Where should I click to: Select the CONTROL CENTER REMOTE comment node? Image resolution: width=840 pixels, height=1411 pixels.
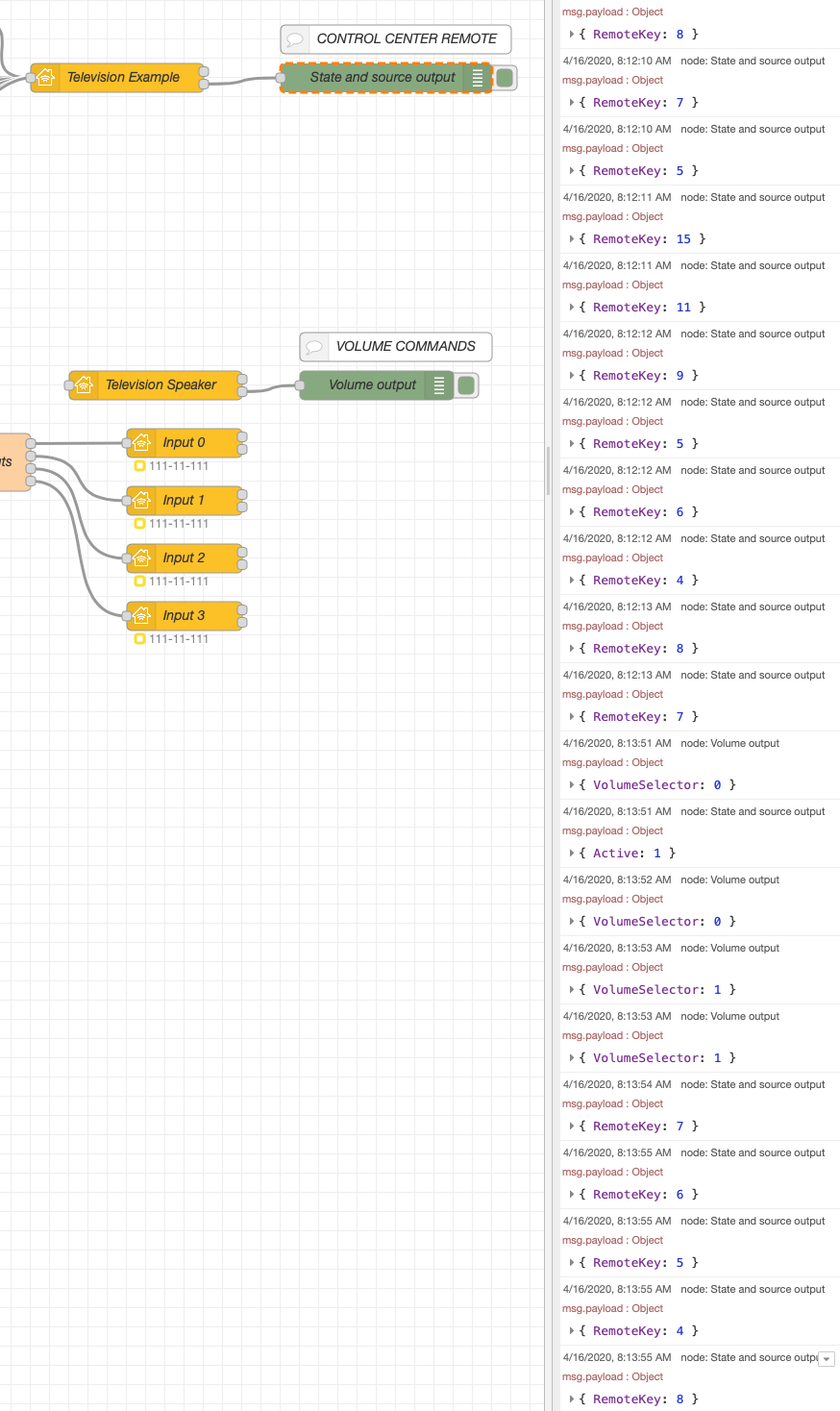(396, 39)
